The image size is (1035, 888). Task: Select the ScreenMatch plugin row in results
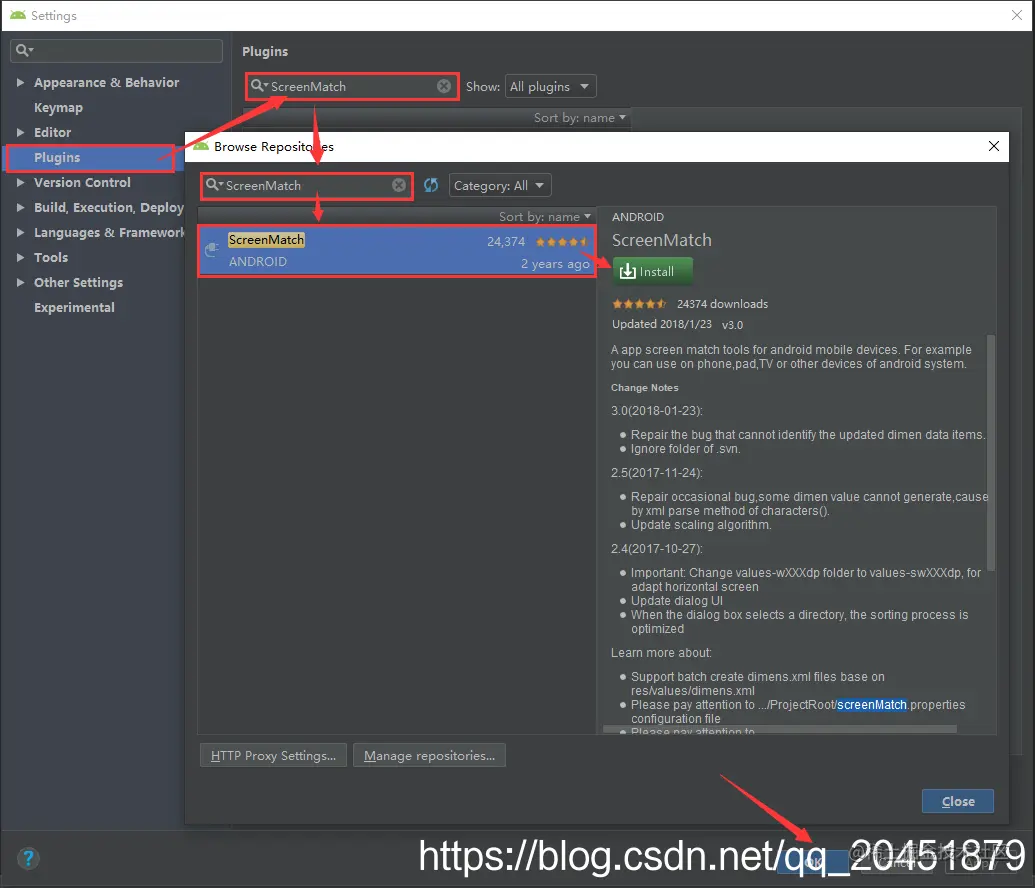[397, 250]
